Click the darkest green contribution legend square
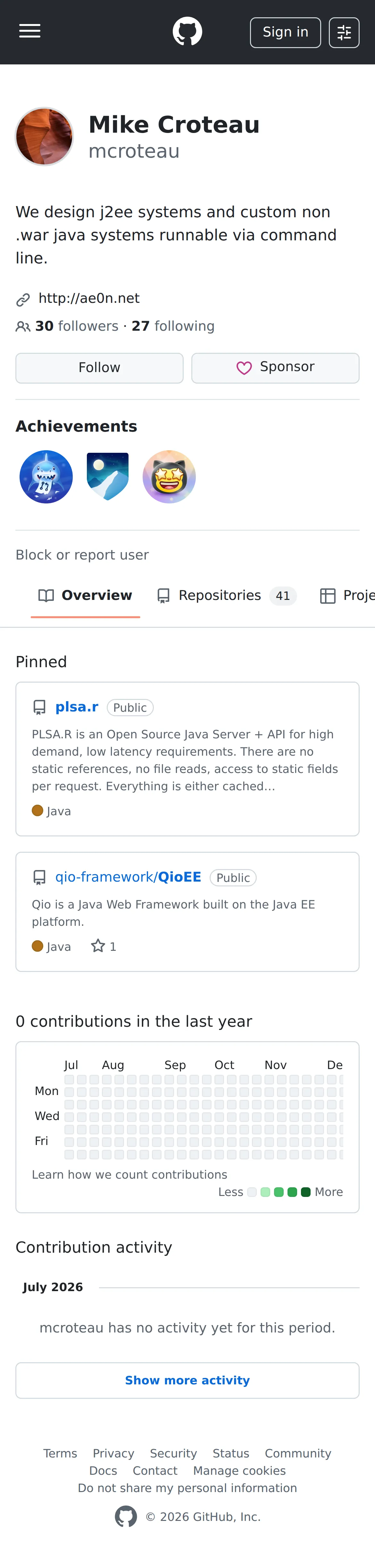The height and width of the screenshot is (1568, 375). click(x=306, y=1192)
